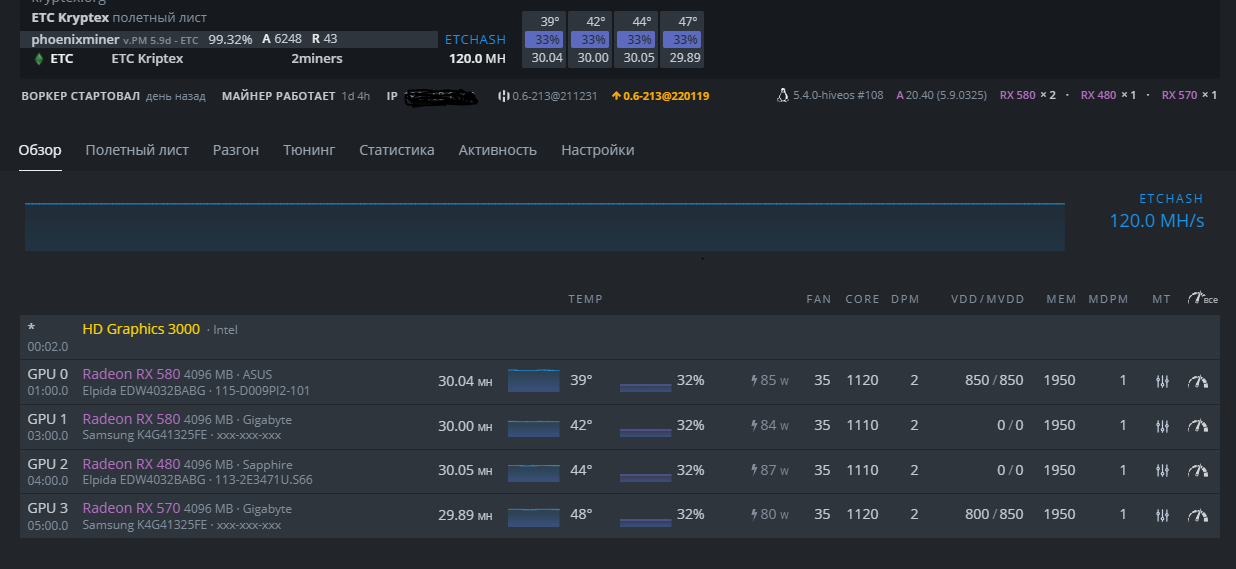This screenshot has height=569, width=1236.
Task: Click the accepted shares A 6248
Action: (x=282, y=39)
